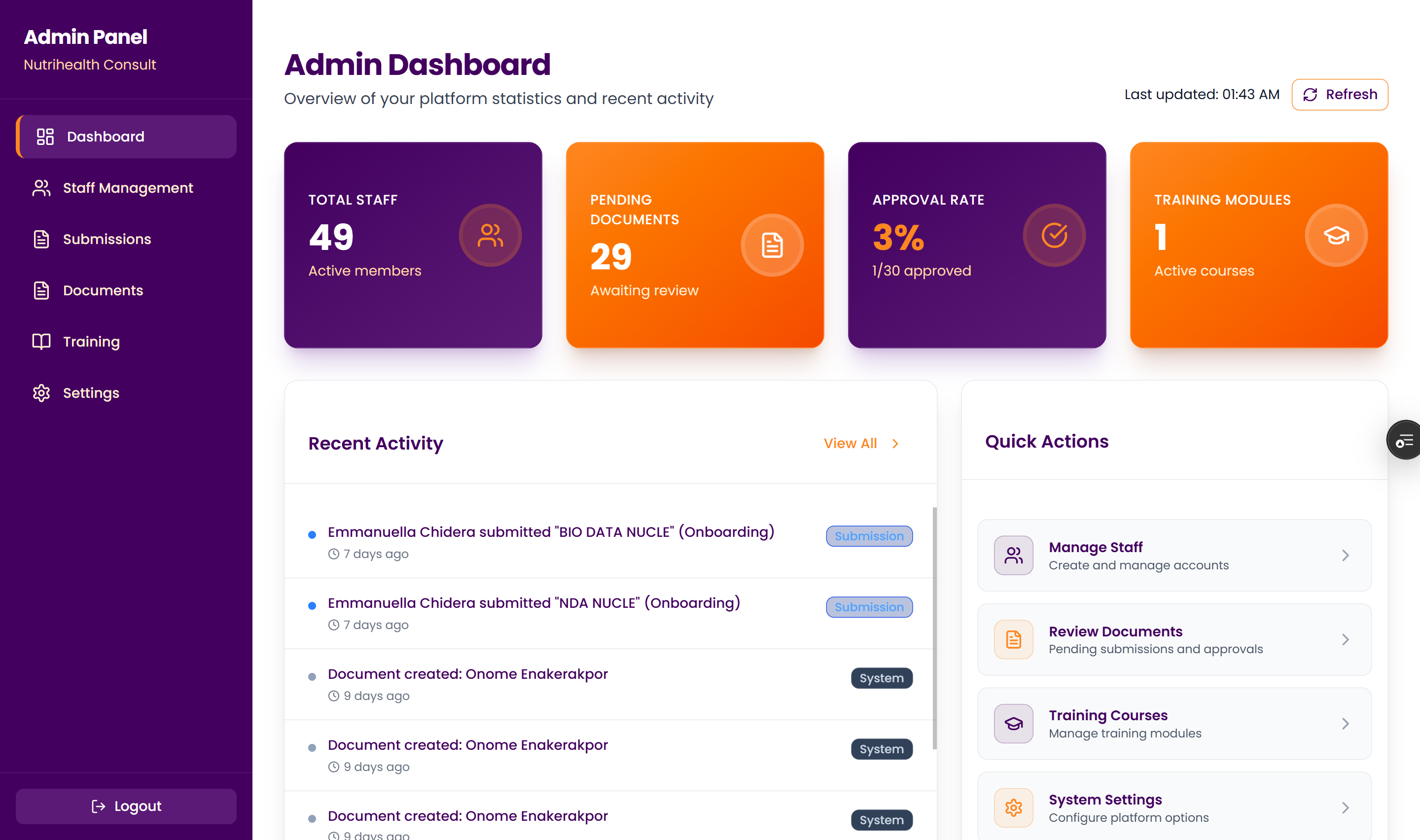Click the Training Modules graduation cap icon
Screen dimensions: 1420x840
(1336, 235)
